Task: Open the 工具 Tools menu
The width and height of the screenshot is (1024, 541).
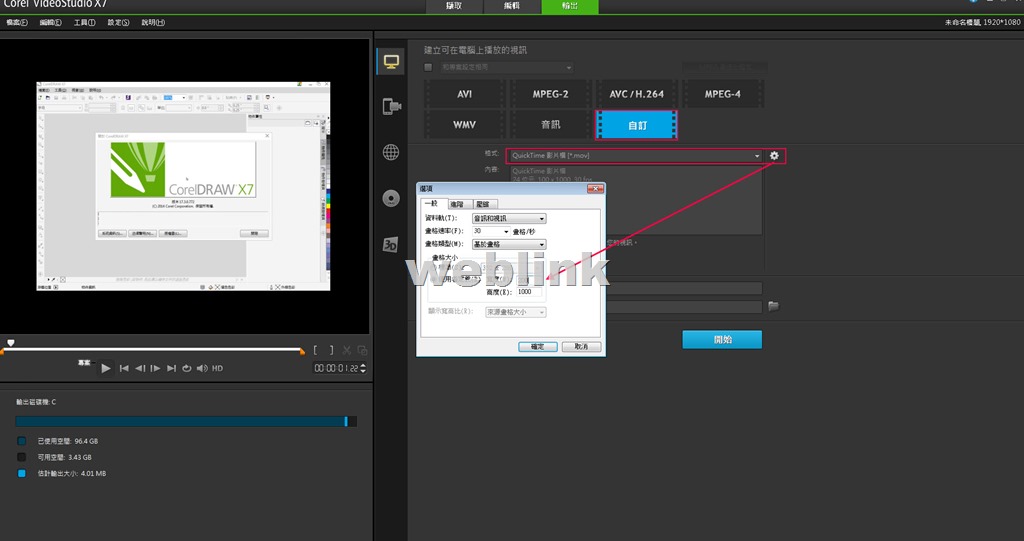Action: click(x=84, y=22)
